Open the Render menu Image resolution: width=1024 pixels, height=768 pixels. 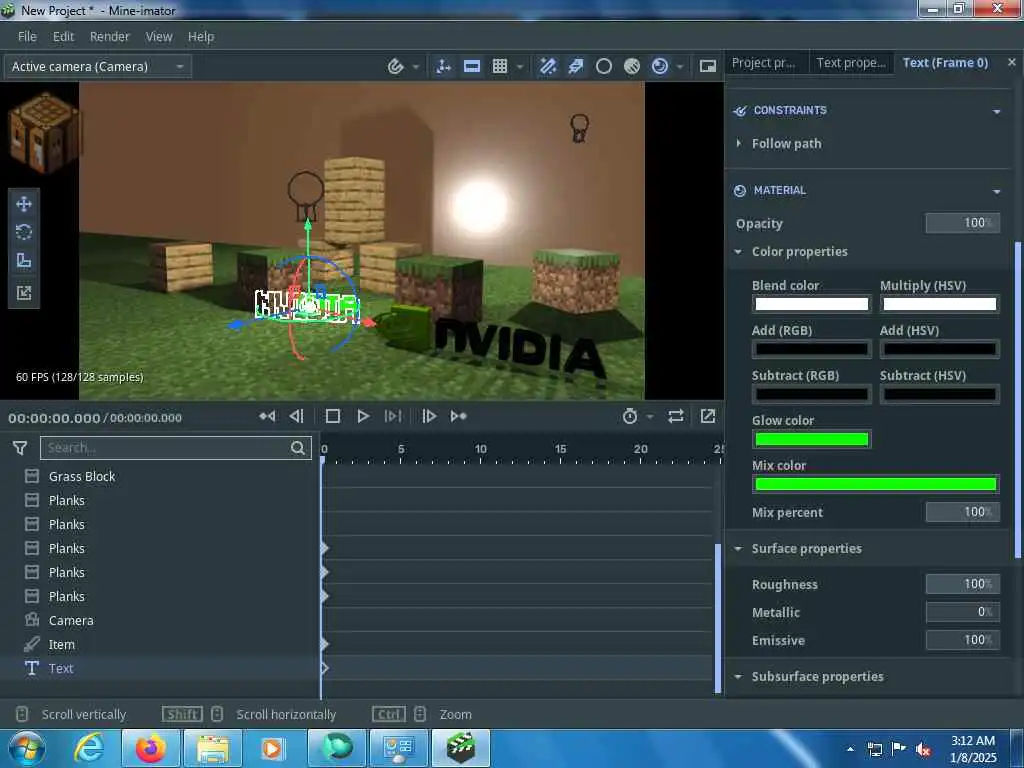tap(110, 37)
